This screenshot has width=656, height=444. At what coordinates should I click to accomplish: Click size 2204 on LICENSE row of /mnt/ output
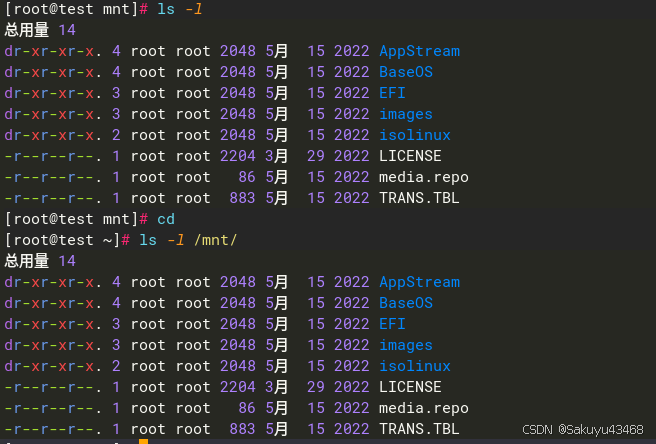click(x=238, y=387)
